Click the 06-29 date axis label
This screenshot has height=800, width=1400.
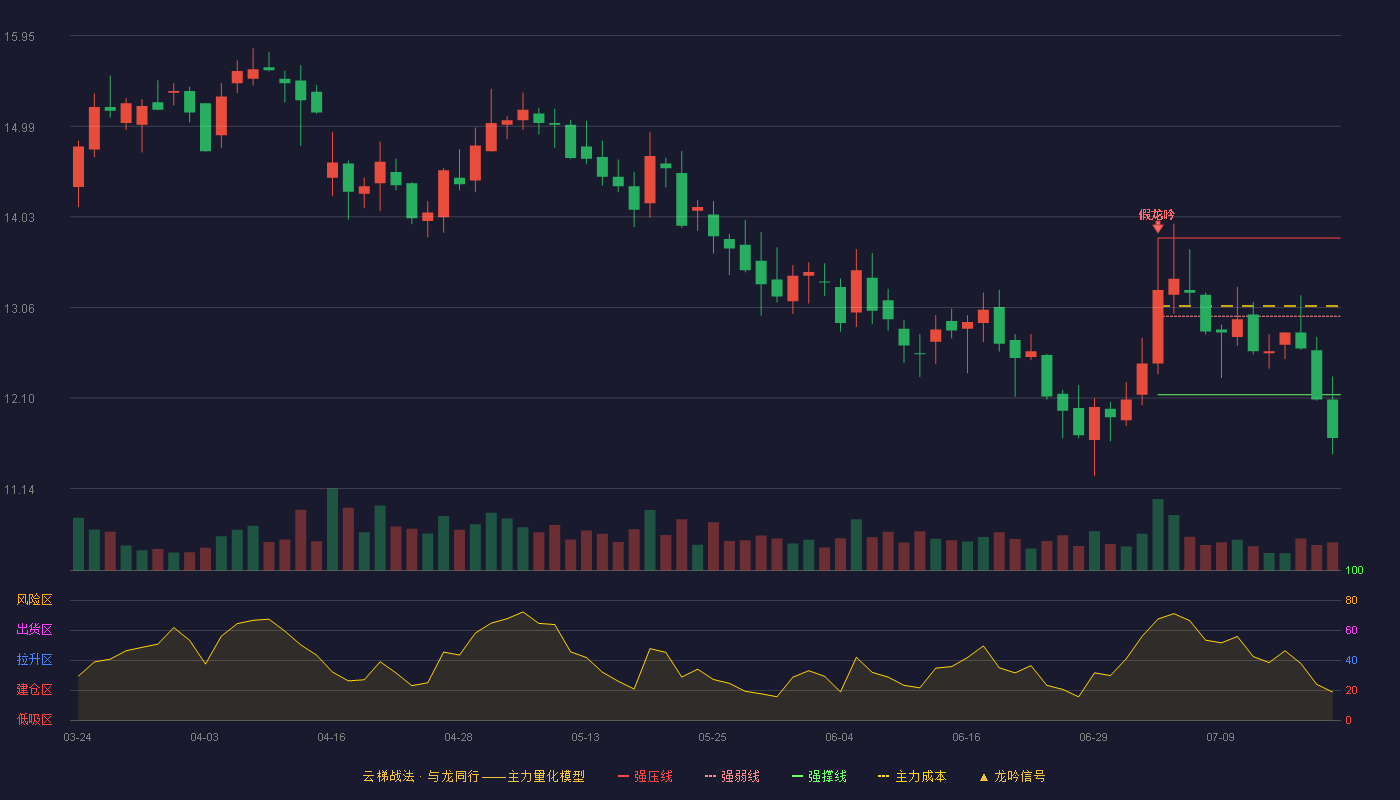[1094, 737]
